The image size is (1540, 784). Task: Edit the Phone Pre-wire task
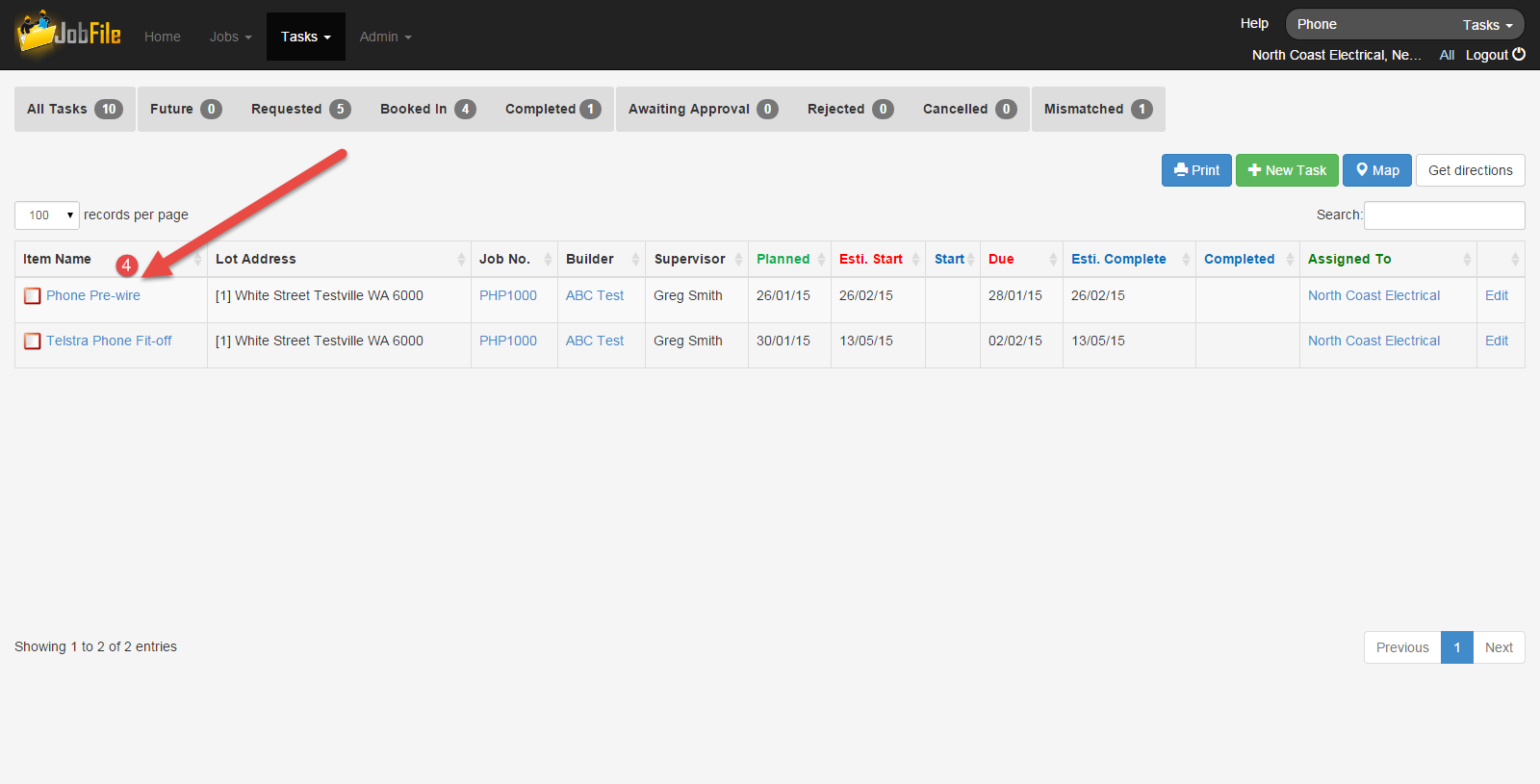(x=1497, y=295)
